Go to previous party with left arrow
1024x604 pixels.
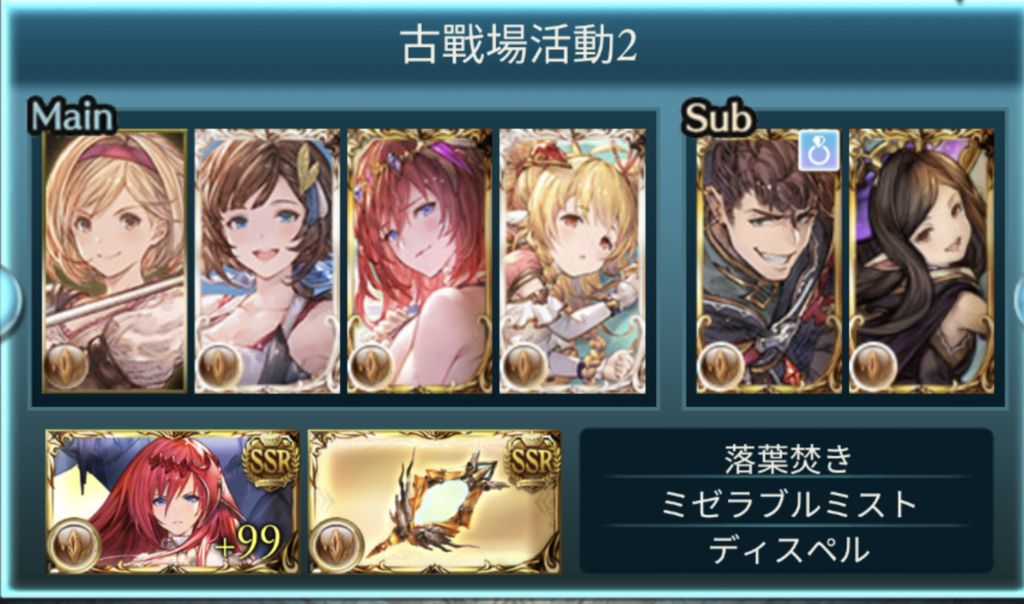tap(9, 302)
